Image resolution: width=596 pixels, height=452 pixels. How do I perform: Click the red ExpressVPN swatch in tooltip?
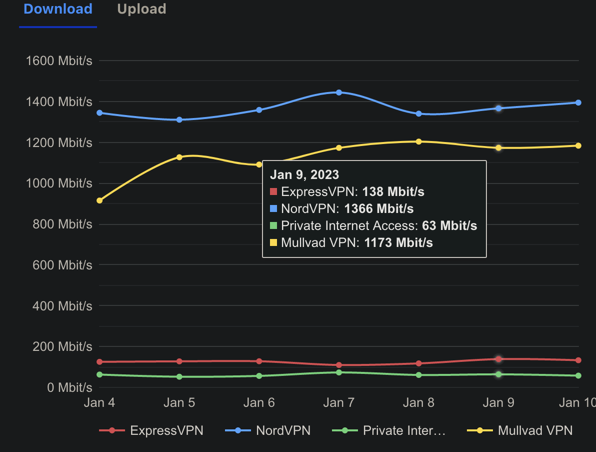tap(273, 191)
